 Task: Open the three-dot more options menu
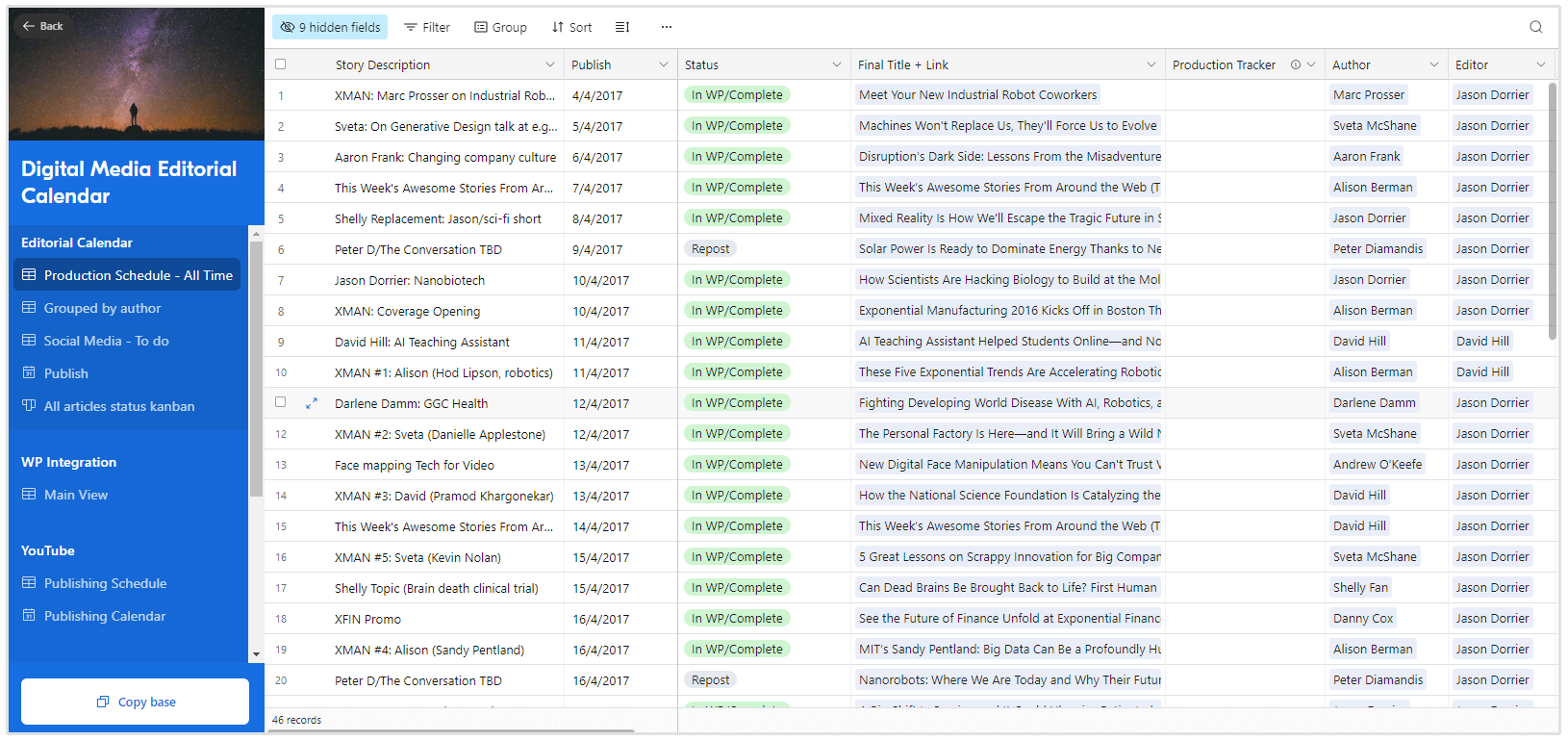click(666, 27)
